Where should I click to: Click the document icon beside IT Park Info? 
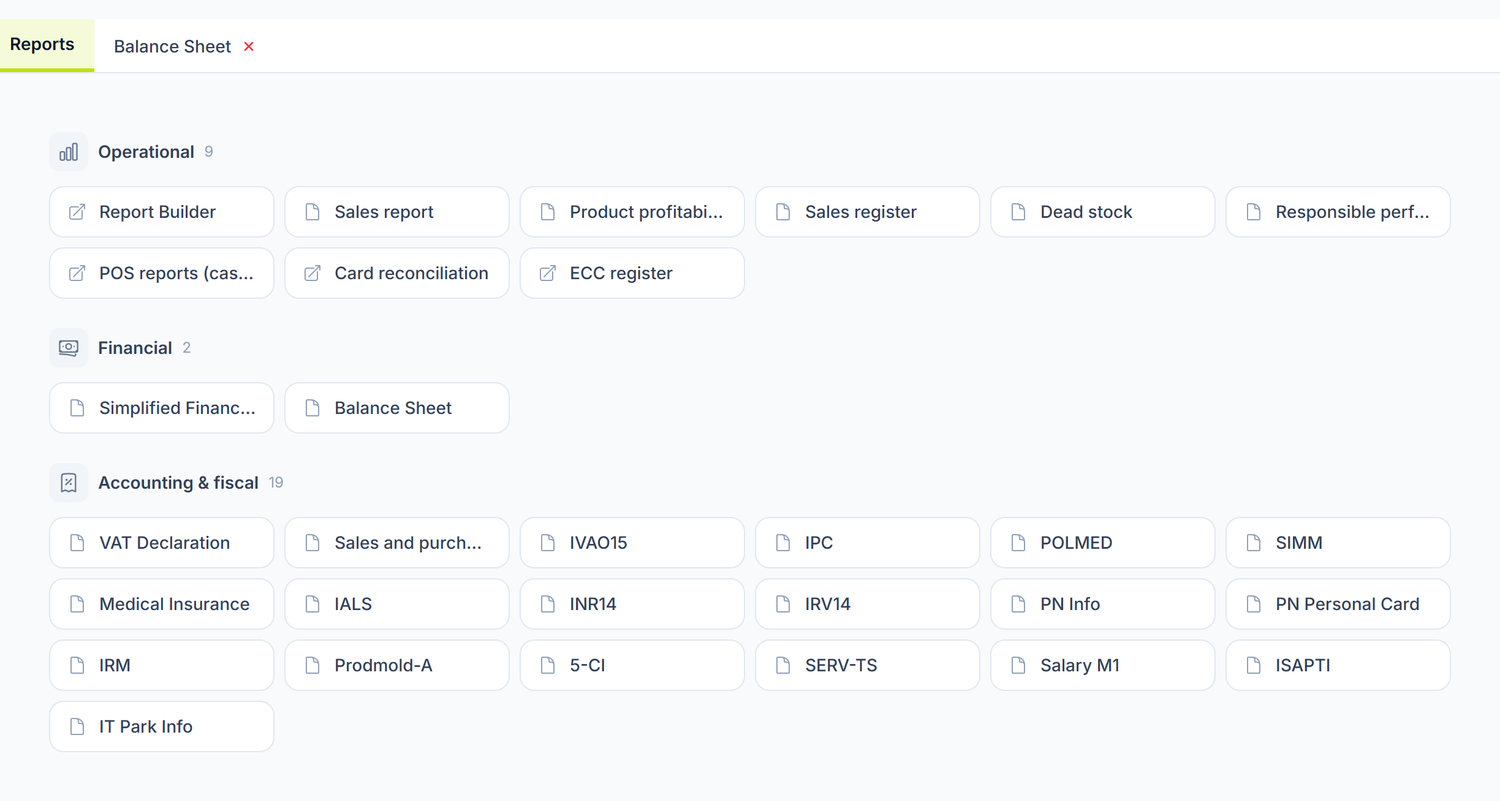coord(77,727)
